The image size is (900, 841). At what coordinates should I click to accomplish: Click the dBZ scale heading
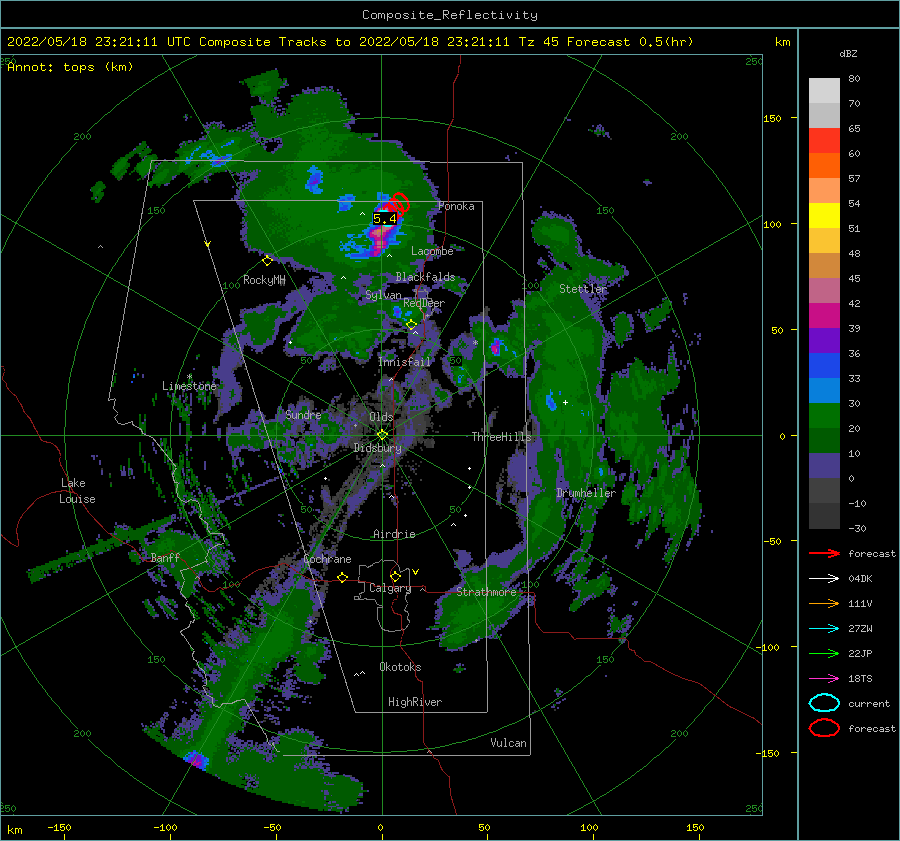click(x=848, y=53)
